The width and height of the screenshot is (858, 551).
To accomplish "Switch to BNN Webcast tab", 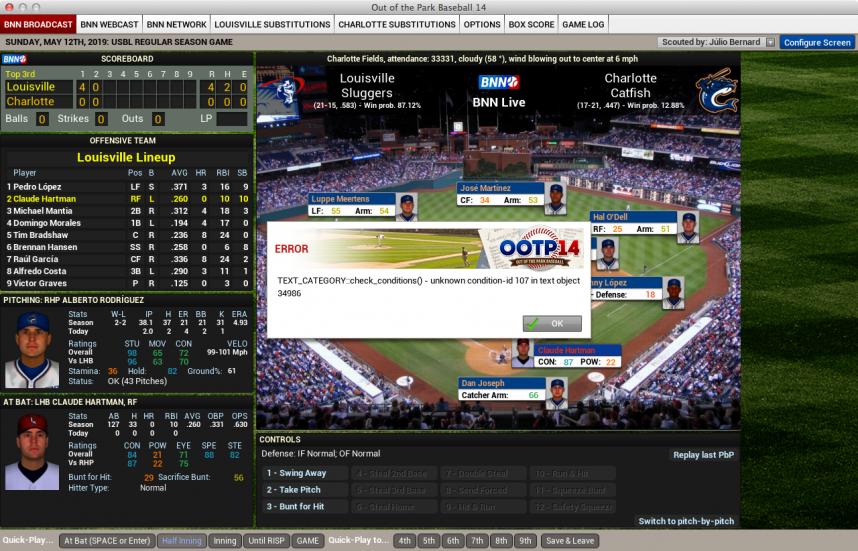I will 109,25.
